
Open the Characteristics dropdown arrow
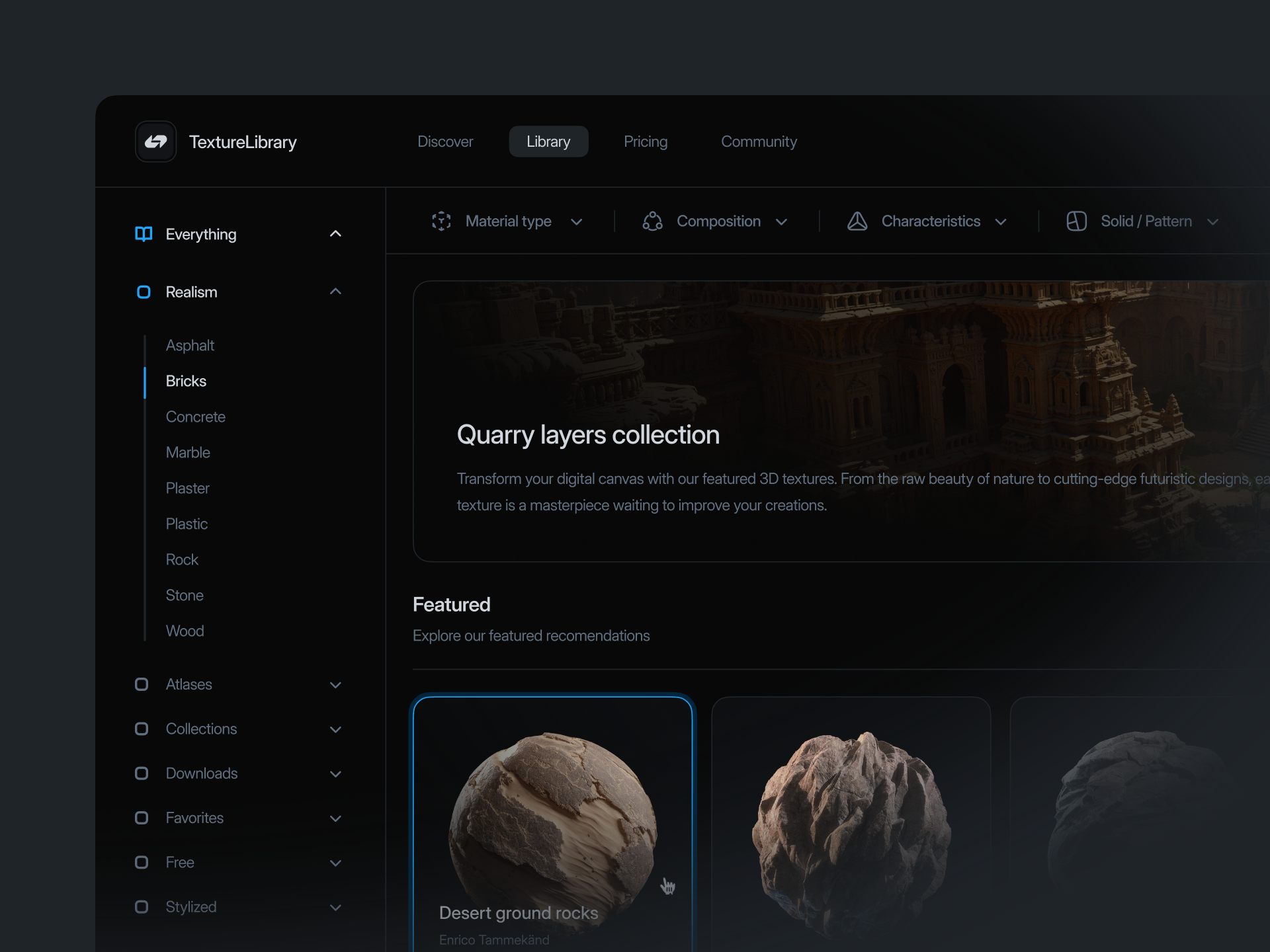[x=1001, y=222]
